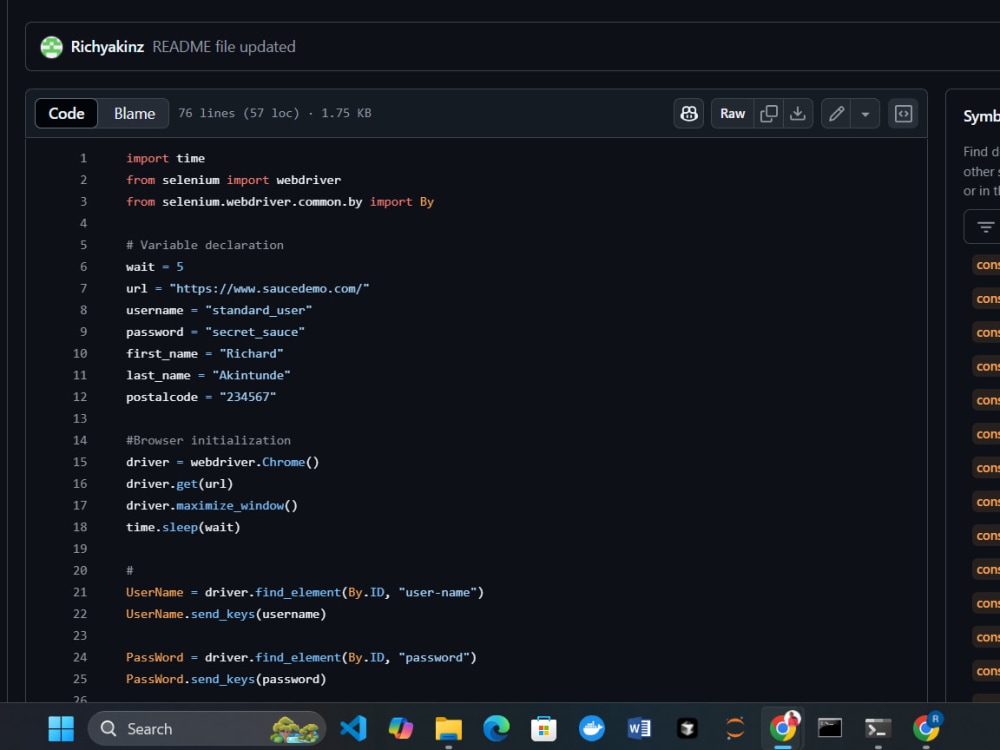Open Chrome with the R profile badge
The height and width of the screenshot is (750, 1000).
(x=926, y=728)
